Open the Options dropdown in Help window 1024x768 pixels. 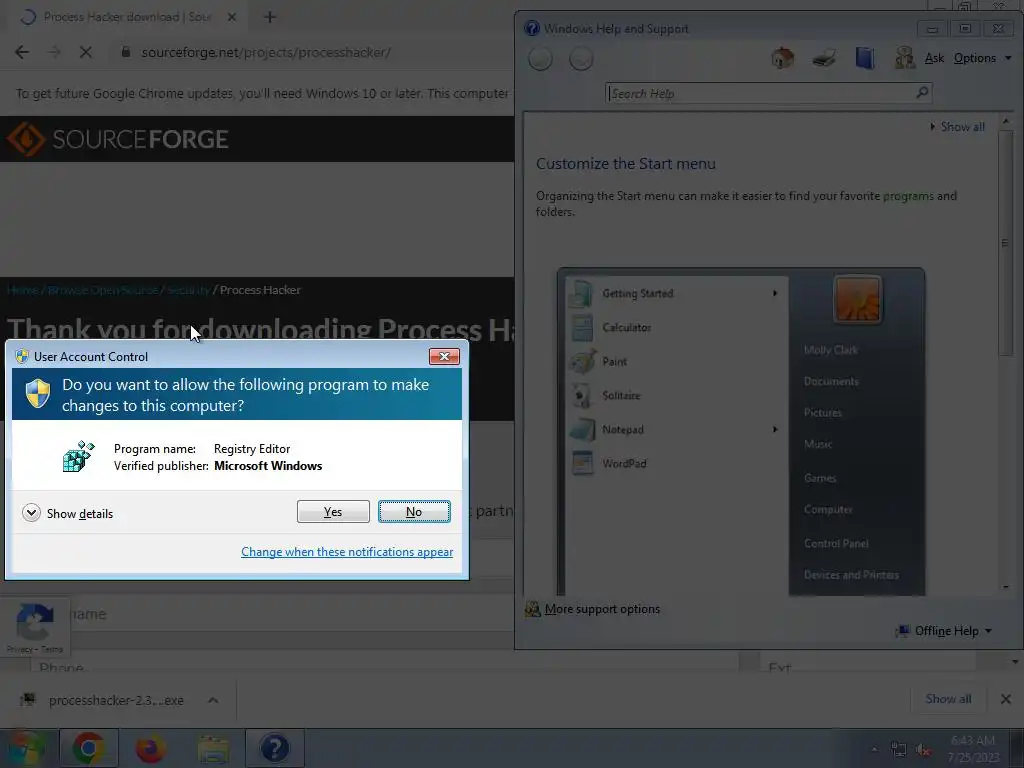click(982, 58)
